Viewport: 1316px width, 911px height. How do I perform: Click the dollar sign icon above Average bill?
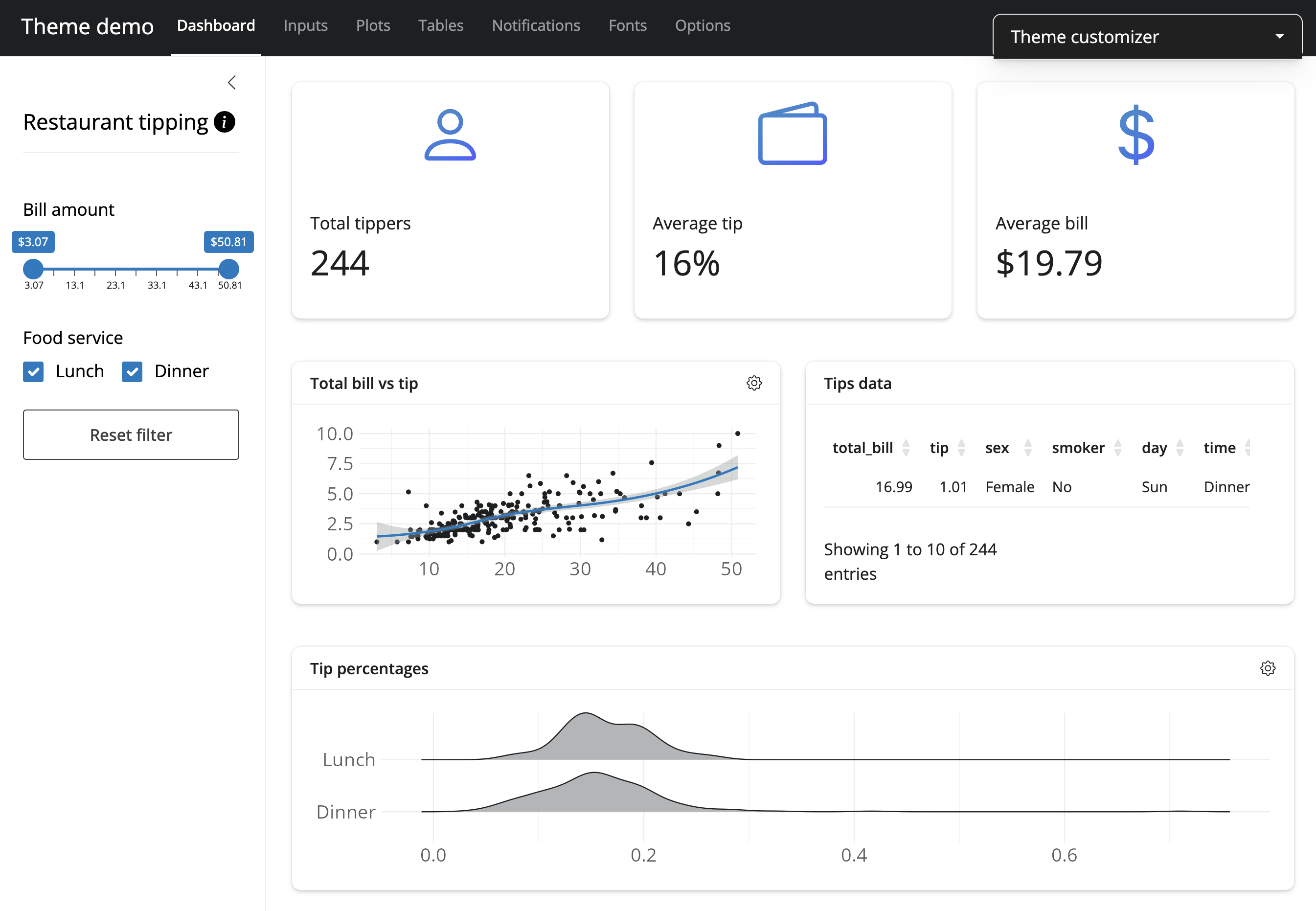(1135, 135)
